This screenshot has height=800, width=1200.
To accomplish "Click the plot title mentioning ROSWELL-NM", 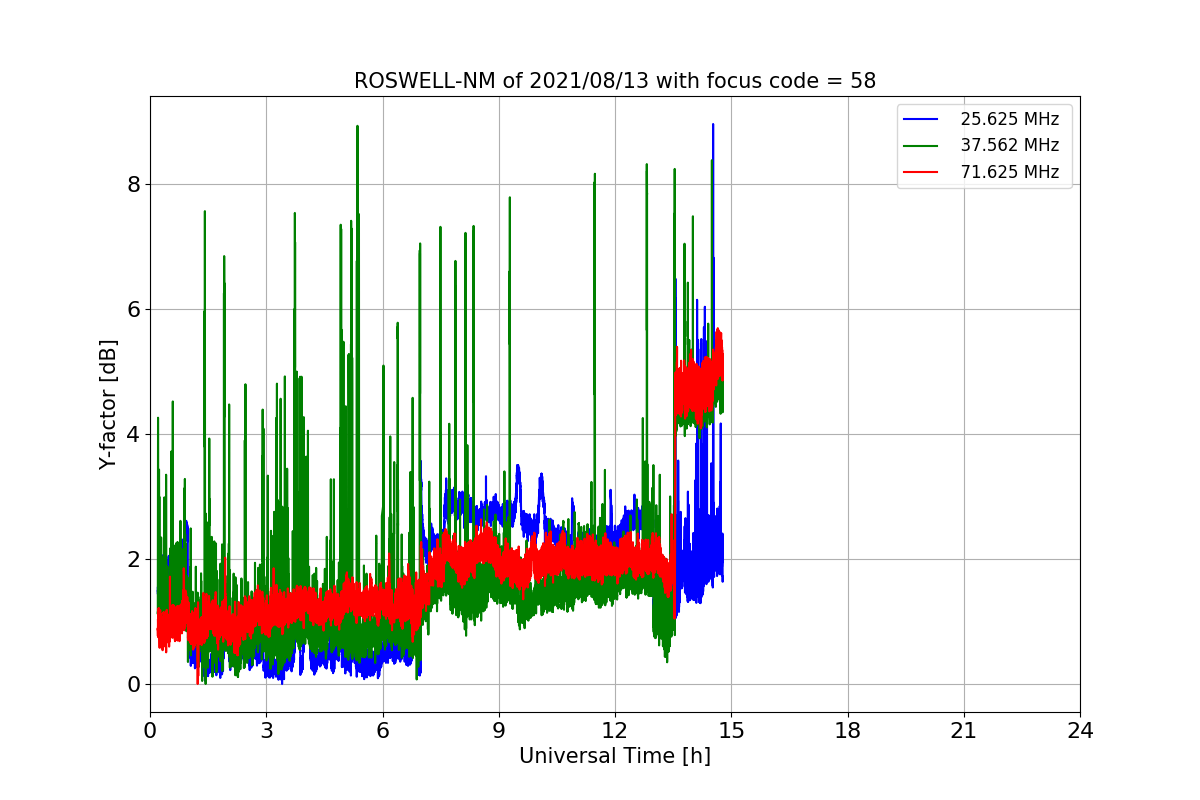I will [x=615, y=81].
